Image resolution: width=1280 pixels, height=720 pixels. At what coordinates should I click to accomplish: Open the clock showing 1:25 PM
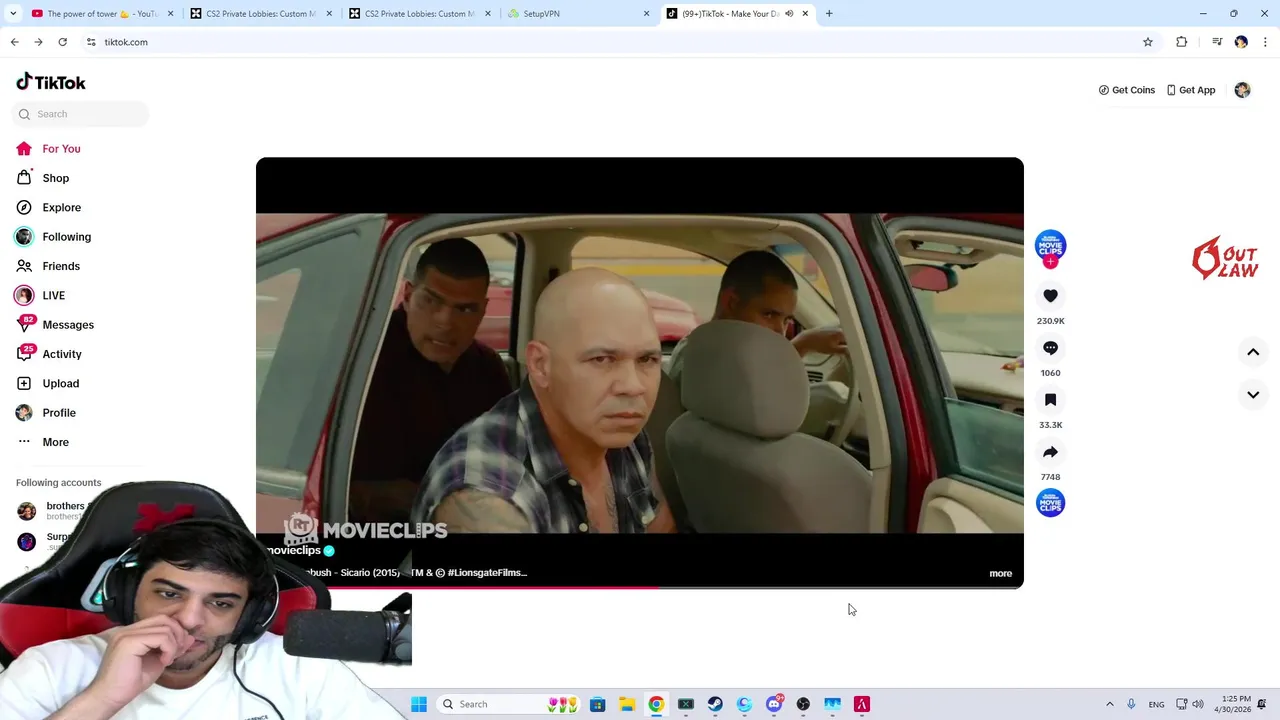(1232, 704)
